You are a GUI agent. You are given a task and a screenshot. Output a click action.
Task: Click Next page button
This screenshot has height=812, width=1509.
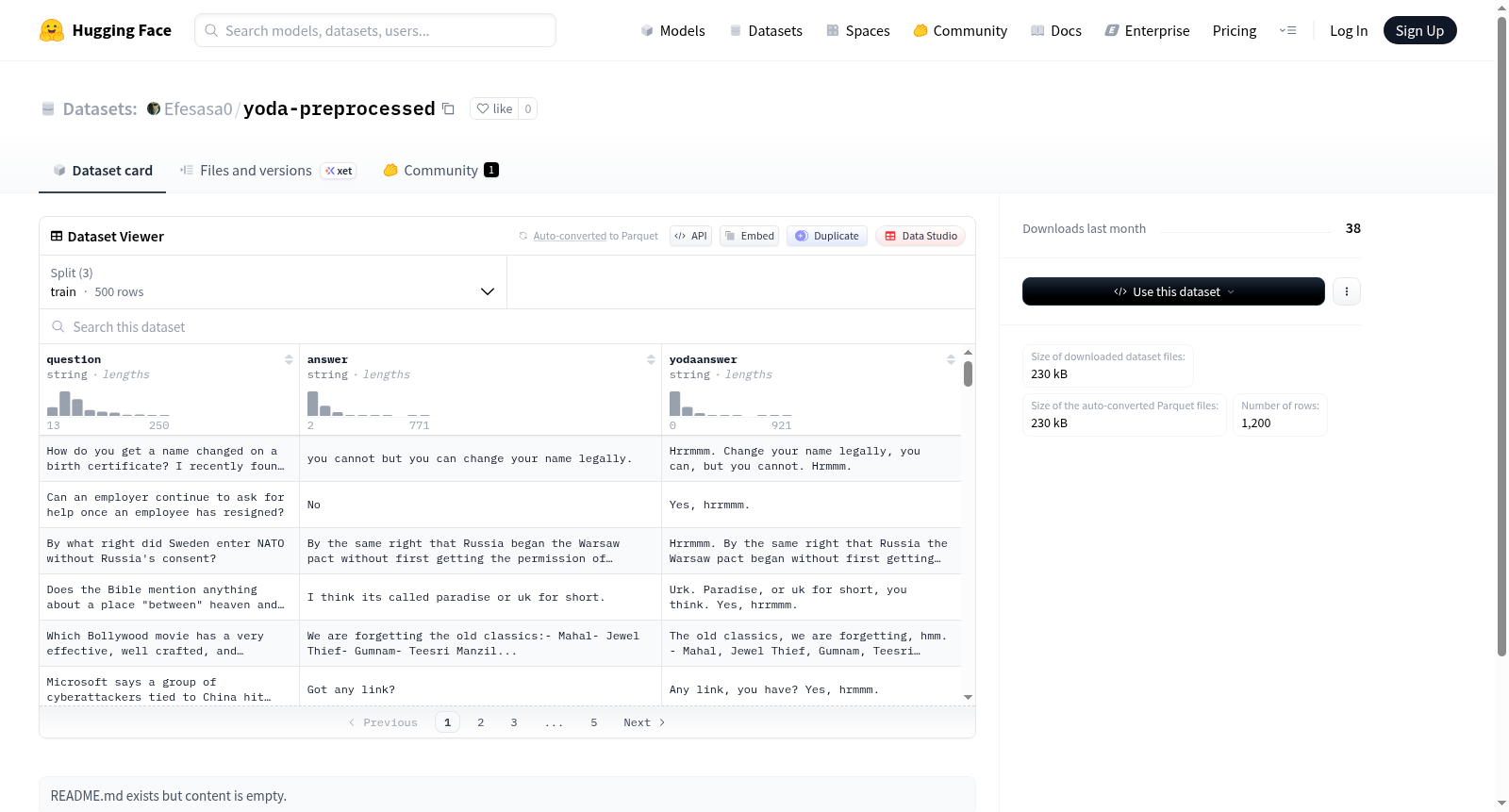[644, 722]
